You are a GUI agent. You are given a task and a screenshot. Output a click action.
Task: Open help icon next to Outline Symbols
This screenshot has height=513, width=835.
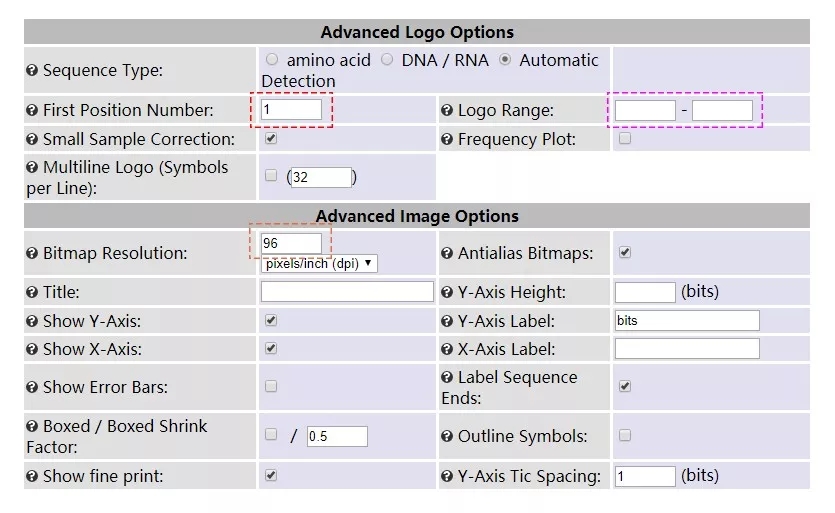pyautogui.click(x=447, y=436)
